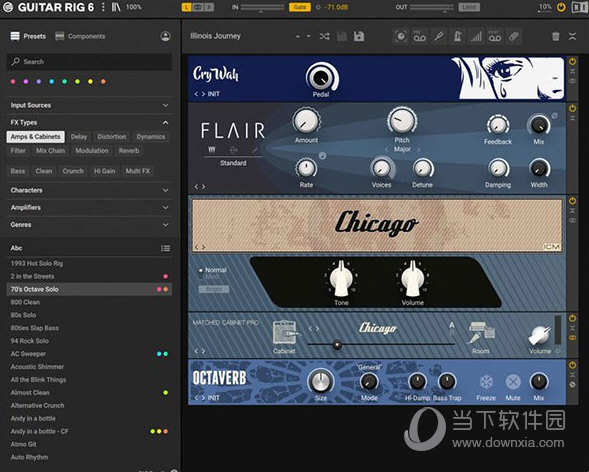Shuffle presets with the random icon

tap(324, 36)
